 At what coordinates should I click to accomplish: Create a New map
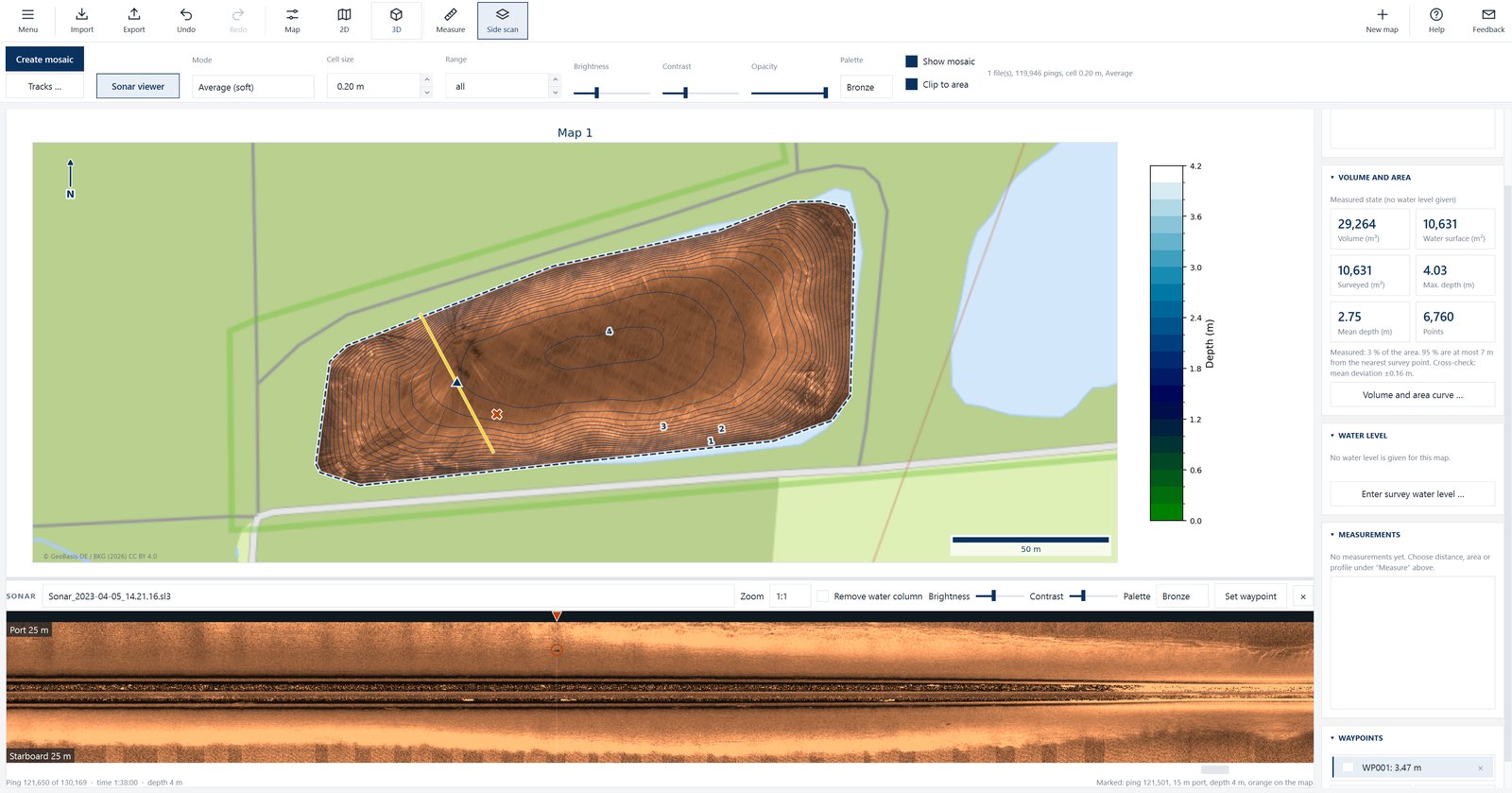point(1382,21)
